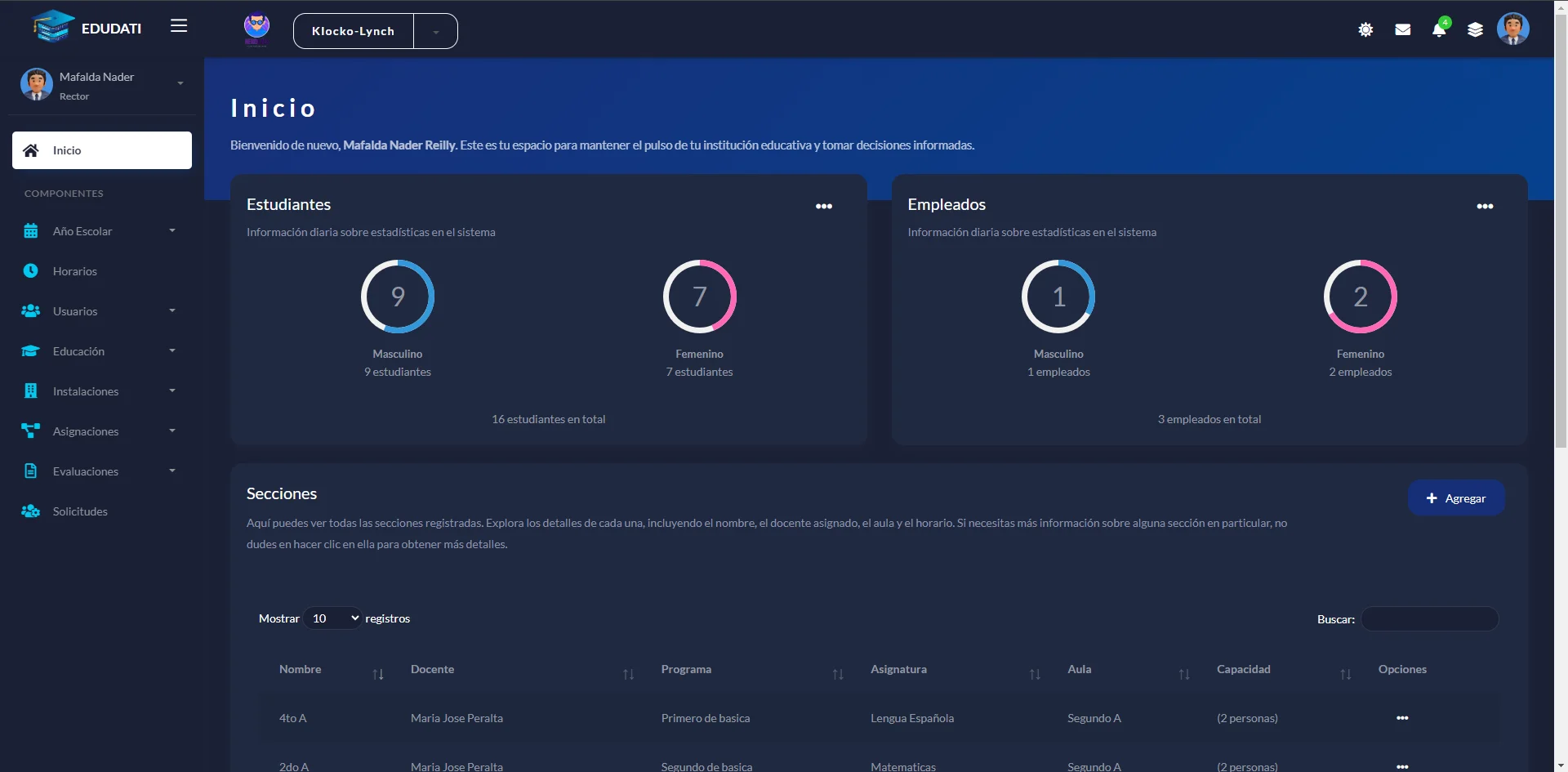Click the Agregar button
Image resolution: width=1568 pixels, height=772 pixels.
click(1455, 498)
